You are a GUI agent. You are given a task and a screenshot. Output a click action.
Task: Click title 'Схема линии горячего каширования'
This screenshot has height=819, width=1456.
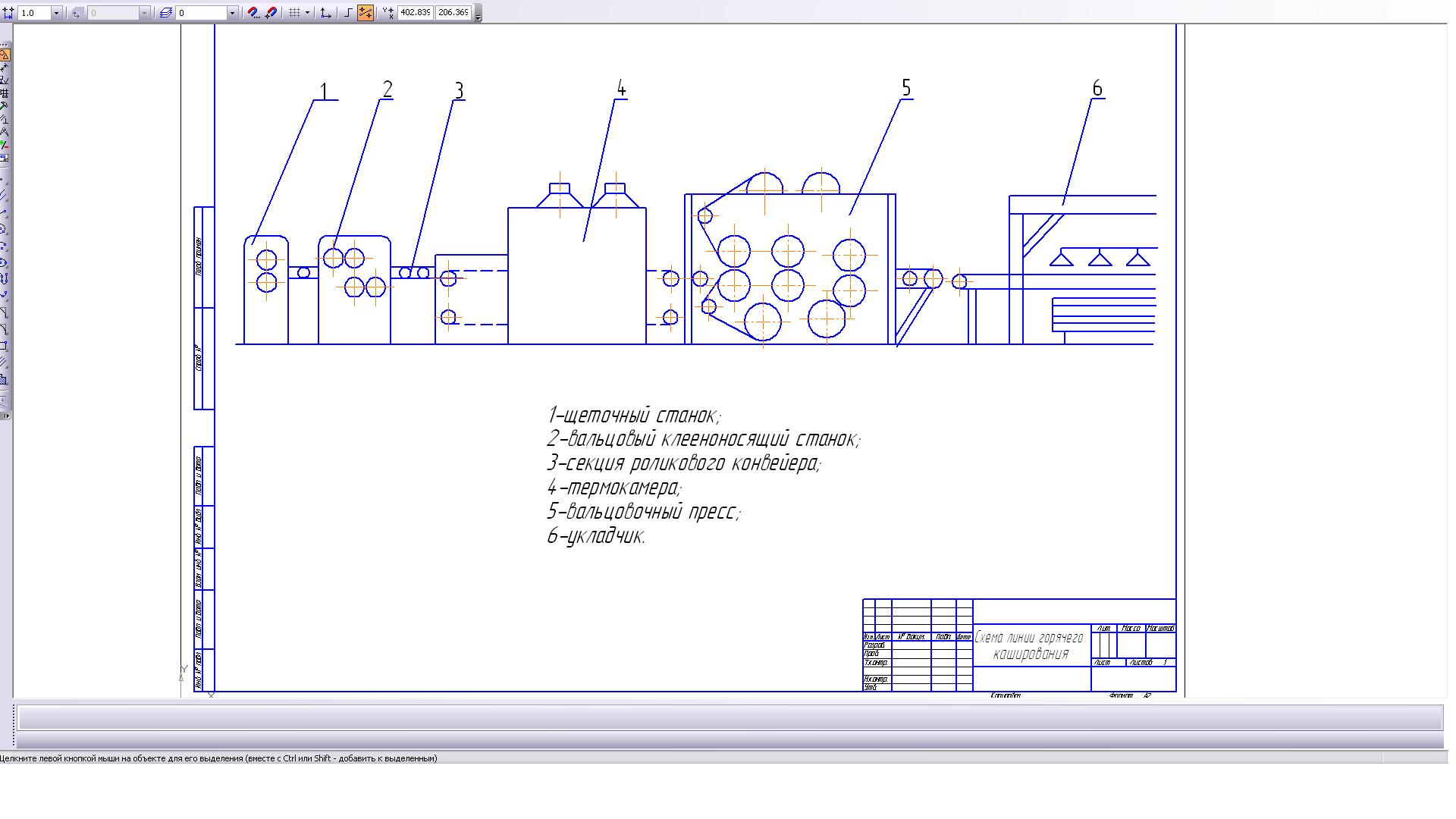1030,646
